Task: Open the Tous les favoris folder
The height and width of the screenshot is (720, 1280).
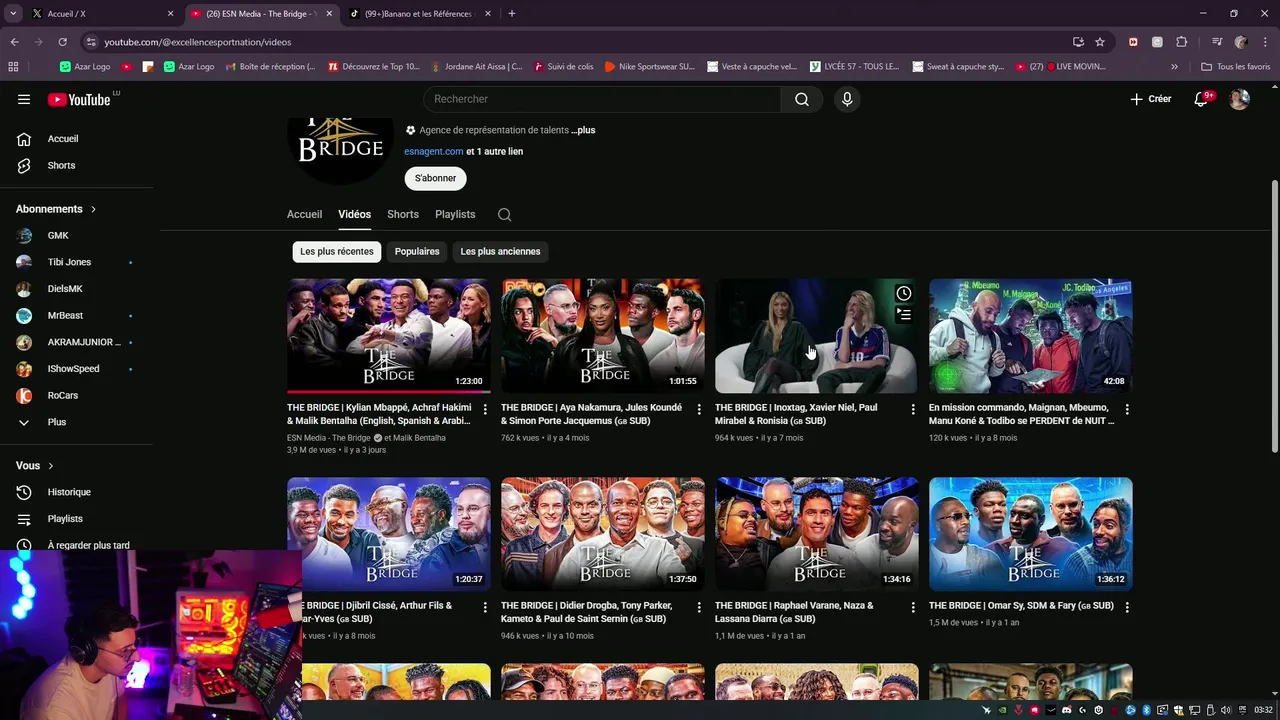Action: coord(1235,67)
